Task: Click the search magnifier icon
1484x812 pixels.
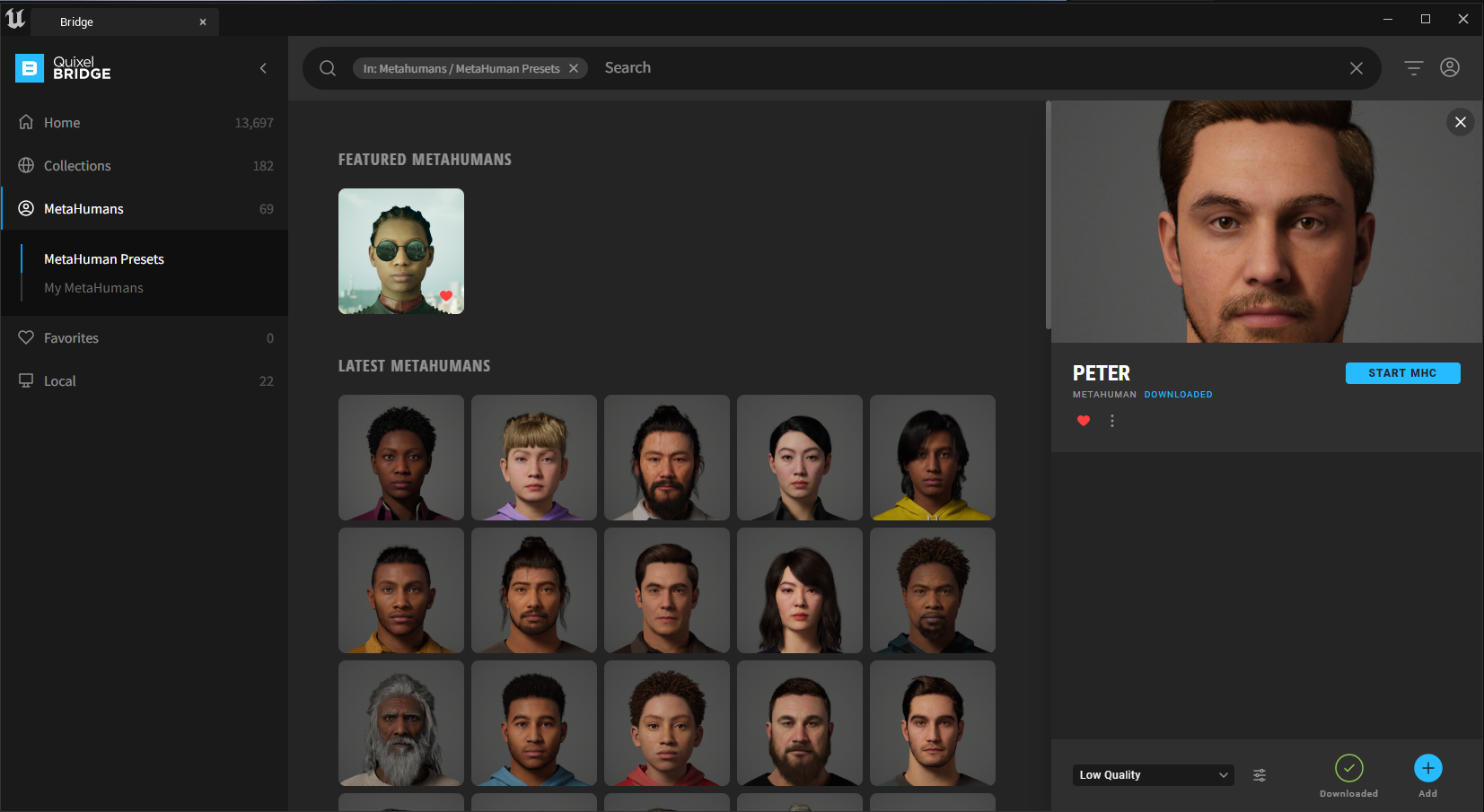Action: tap(328, 68)
